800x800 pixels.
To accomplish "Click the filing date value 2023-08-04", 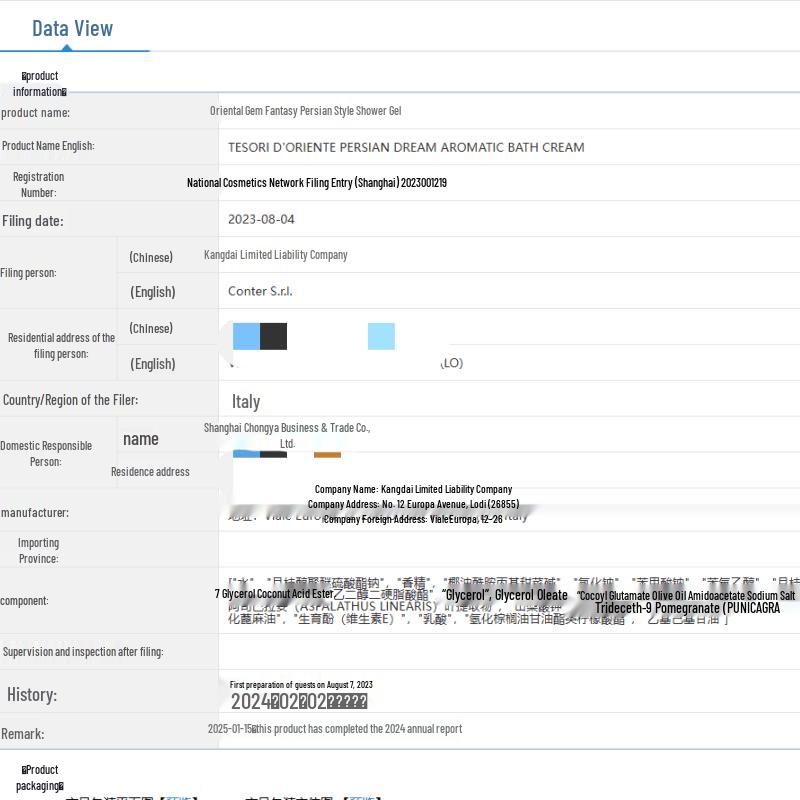I will pyautogui.click(x=261, y=219).
